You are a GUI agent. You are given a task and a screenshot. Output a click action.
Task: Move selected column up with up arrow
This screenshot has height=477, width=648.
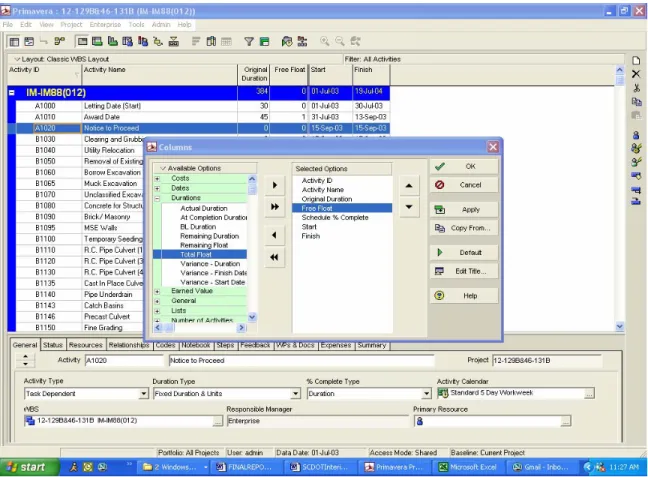tap(409, 186)
